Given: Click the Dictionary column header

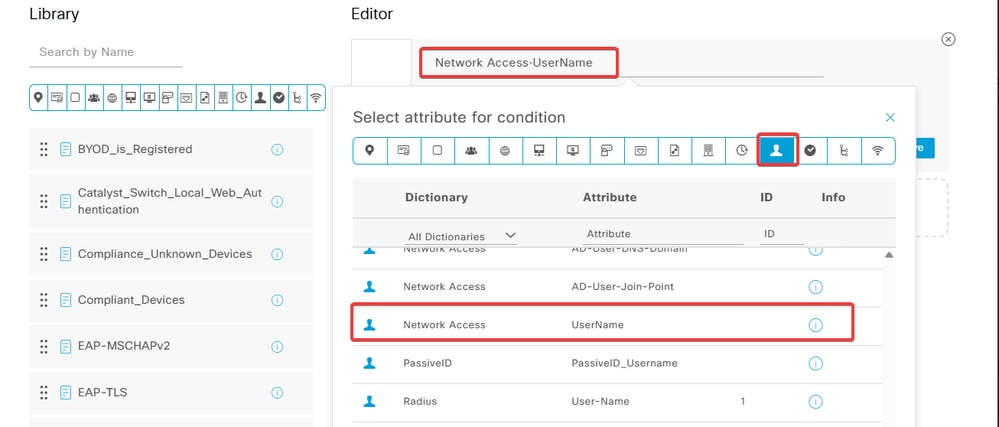Looking at the screenshot, I should pyautogui.click(x=436, y=198).
